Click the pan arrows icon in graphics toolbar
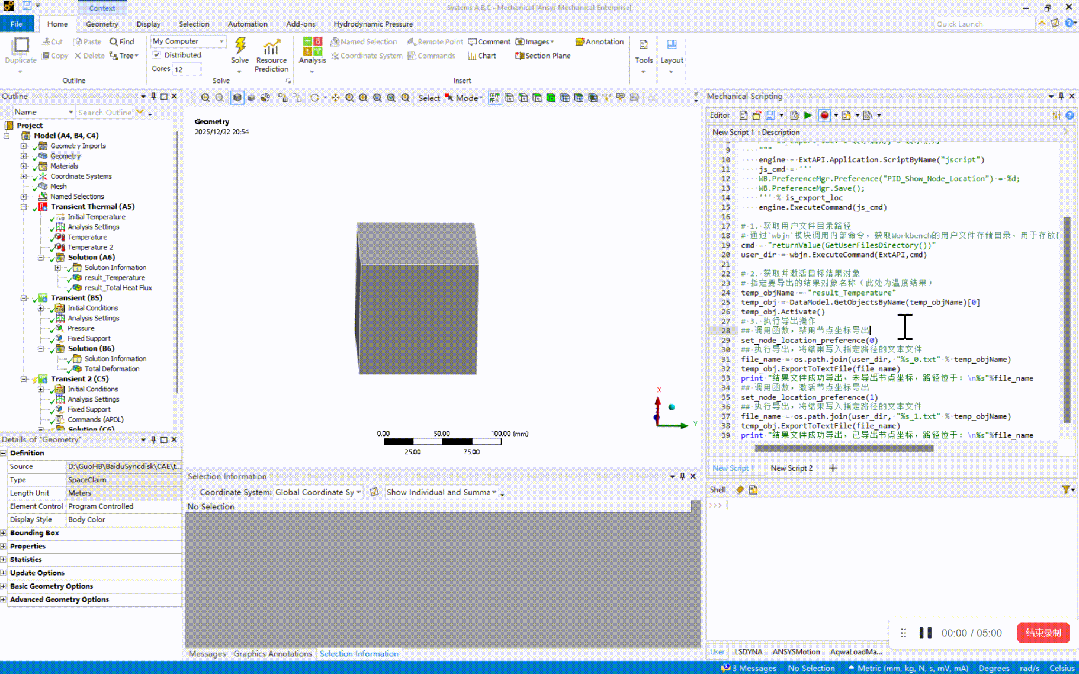Screen dimensions: 1079x674 pyautogui.click(x=336, y=98)
